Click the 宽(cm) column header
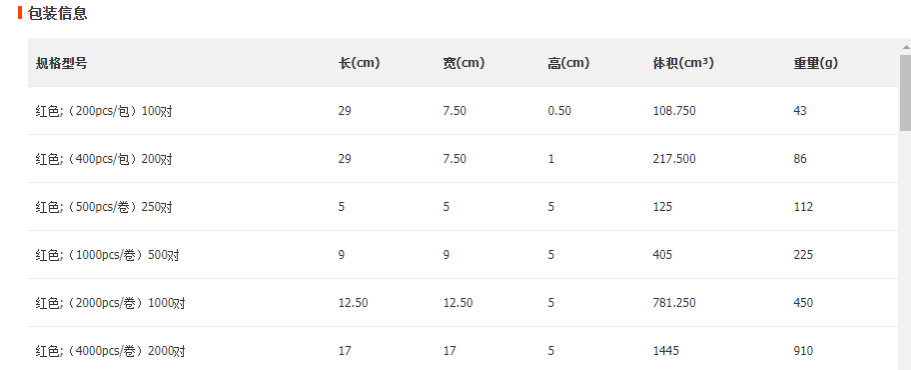 point(464,63)
